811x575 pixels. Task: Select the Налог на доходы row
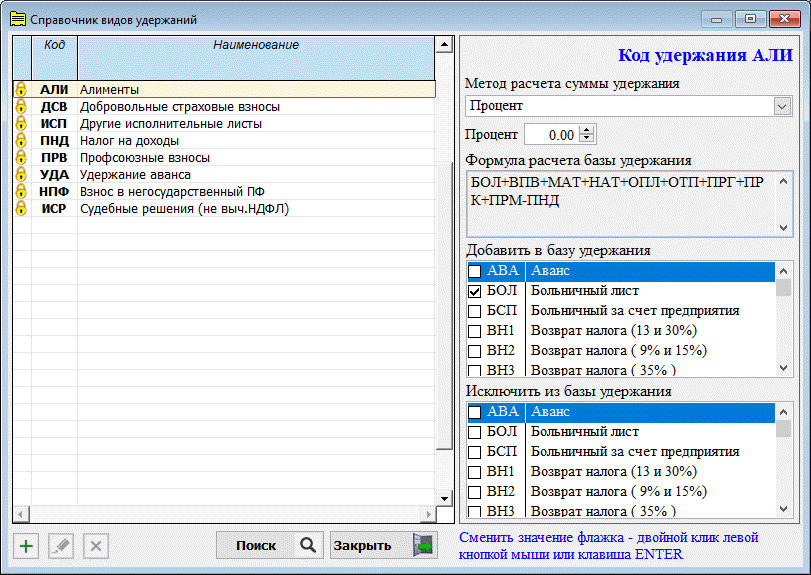point(224,140)
